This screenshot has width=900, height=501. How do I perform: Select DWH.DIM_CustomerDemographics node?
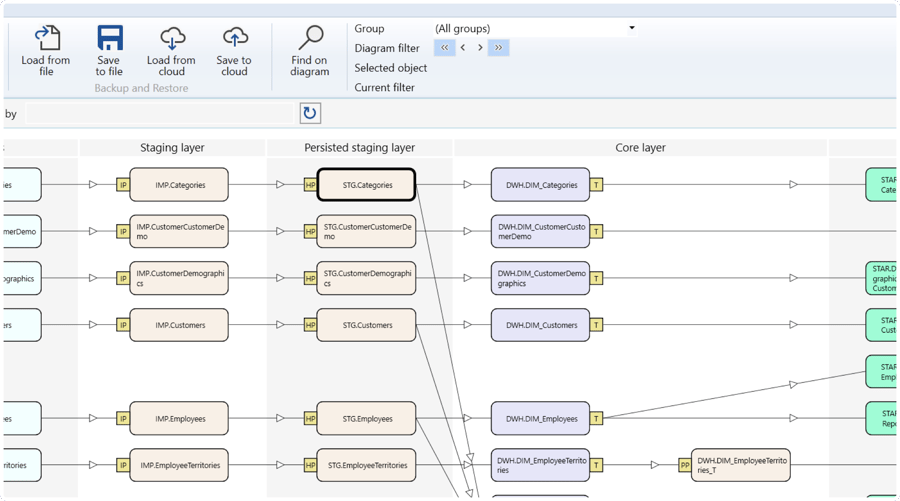540,278
